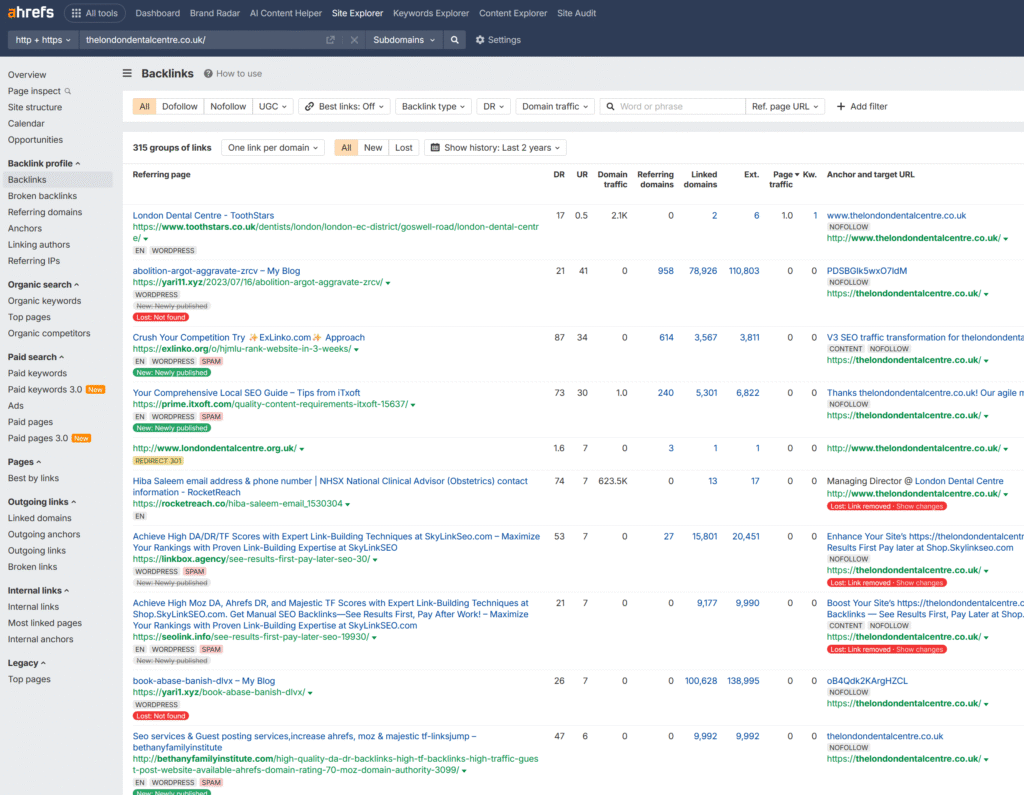Viewport: 1024px width, 795px height.
Task: Open Site Audit
Action: [576, 13]
